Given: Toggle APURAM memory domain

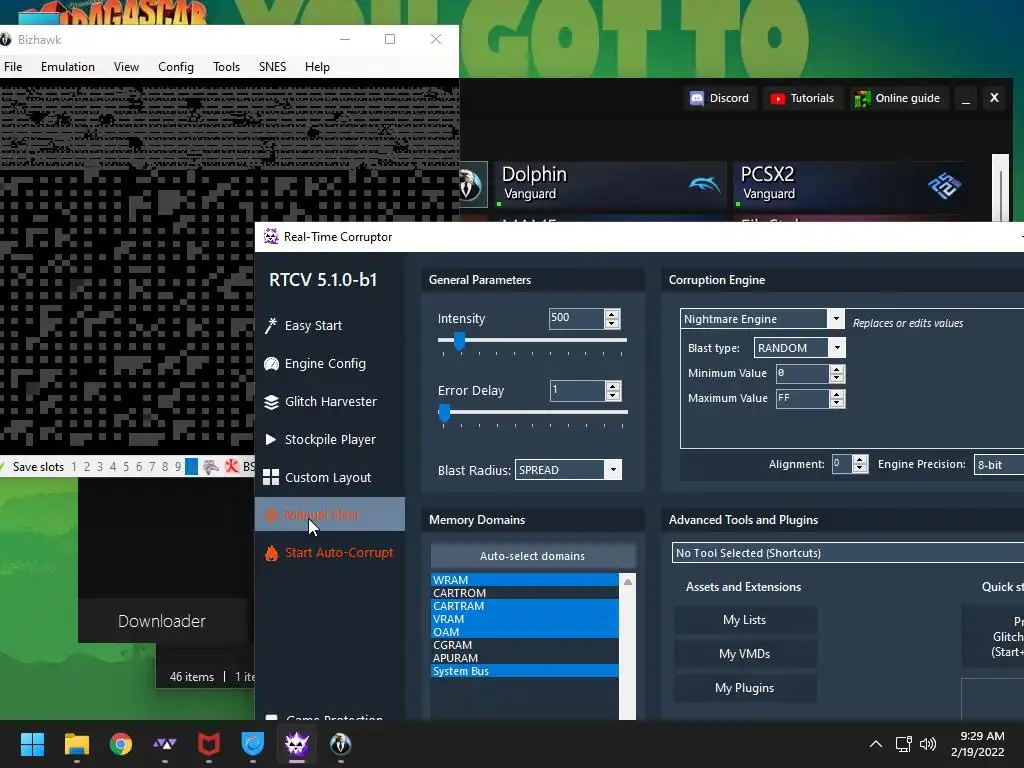Looking at the screenshot, I should (x=524, y=658).
